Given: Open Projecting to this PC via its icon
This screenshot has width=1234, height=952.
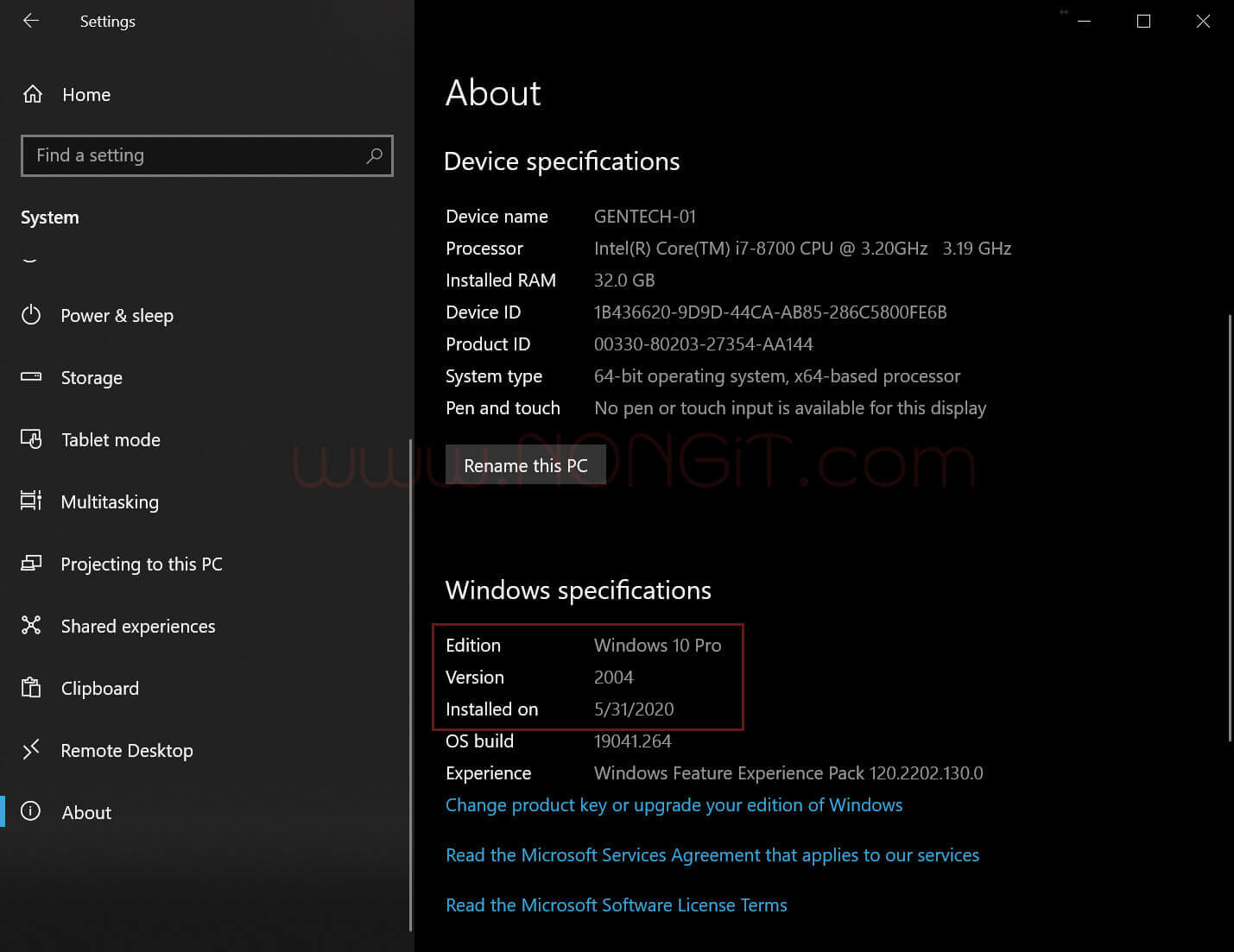Looking at the screenshot, I should 31,564.
